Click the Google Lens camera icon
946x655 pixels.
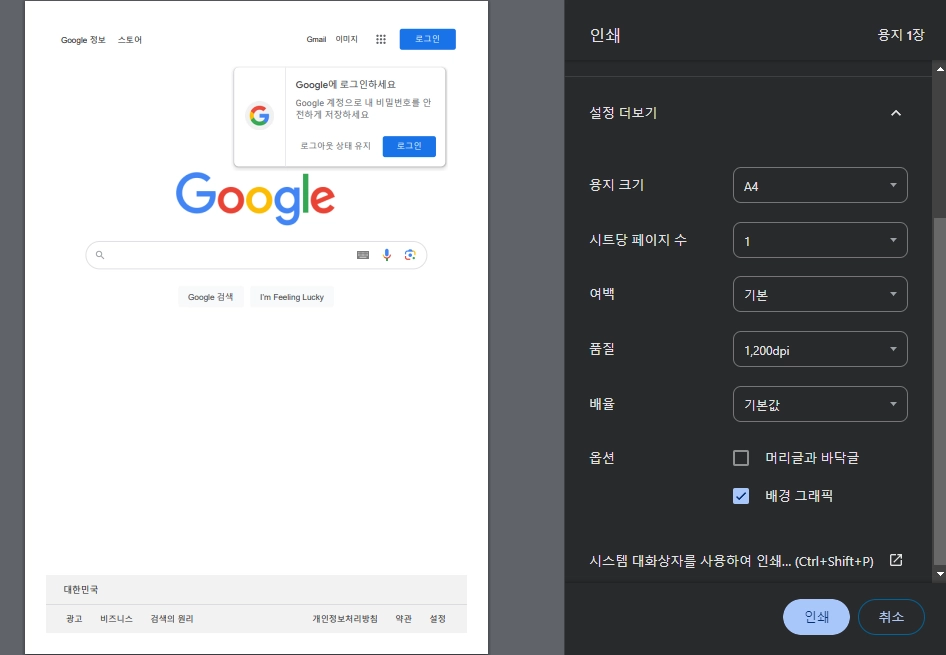tap(410, 255)
